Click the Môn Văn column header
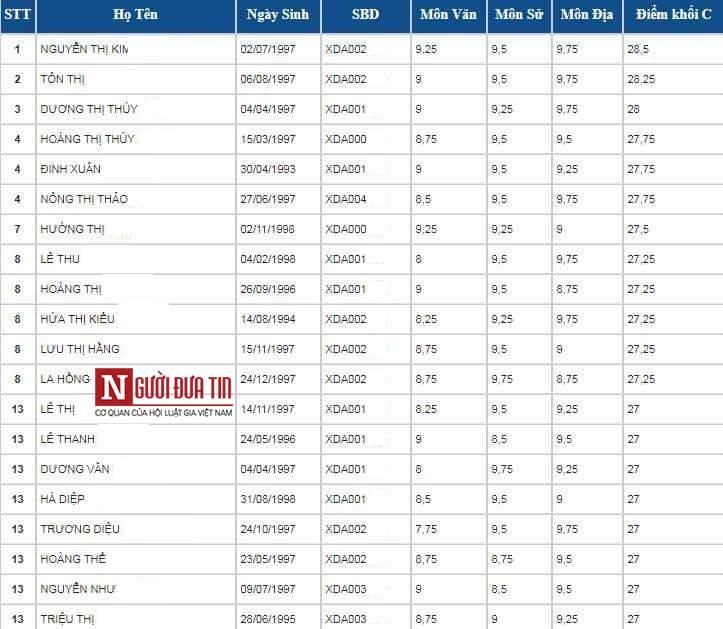This screenshot has height=629, width=723. [447, 16]
